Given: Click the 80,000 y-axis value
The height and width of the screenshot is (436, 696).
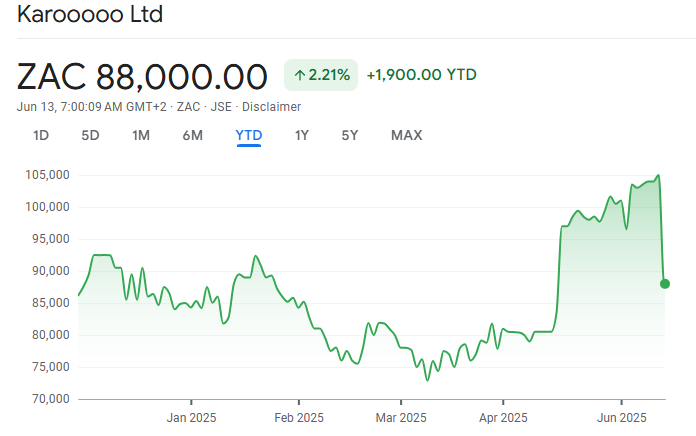Looking at the screenshot, I should 51,335.
